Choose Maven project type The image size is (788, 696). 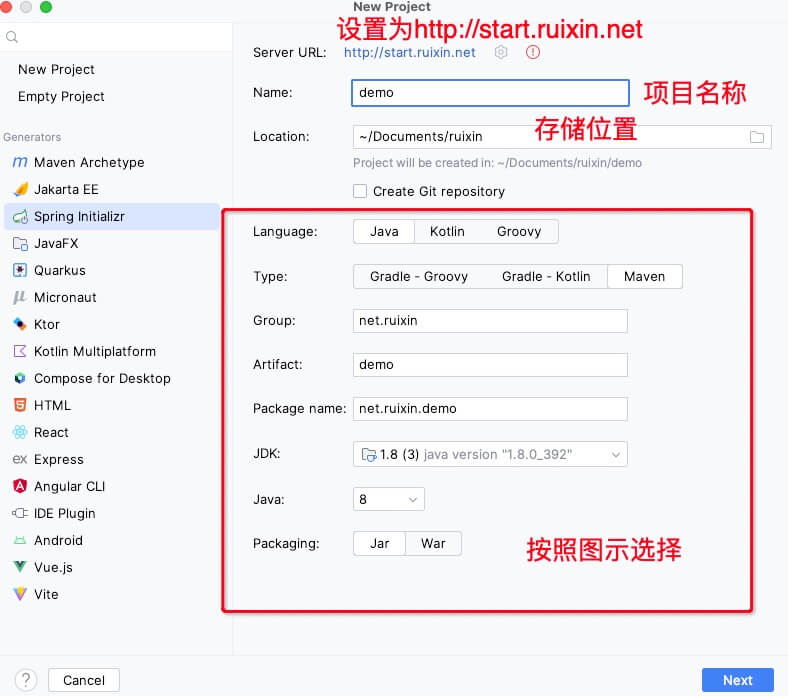pos(645,276)
